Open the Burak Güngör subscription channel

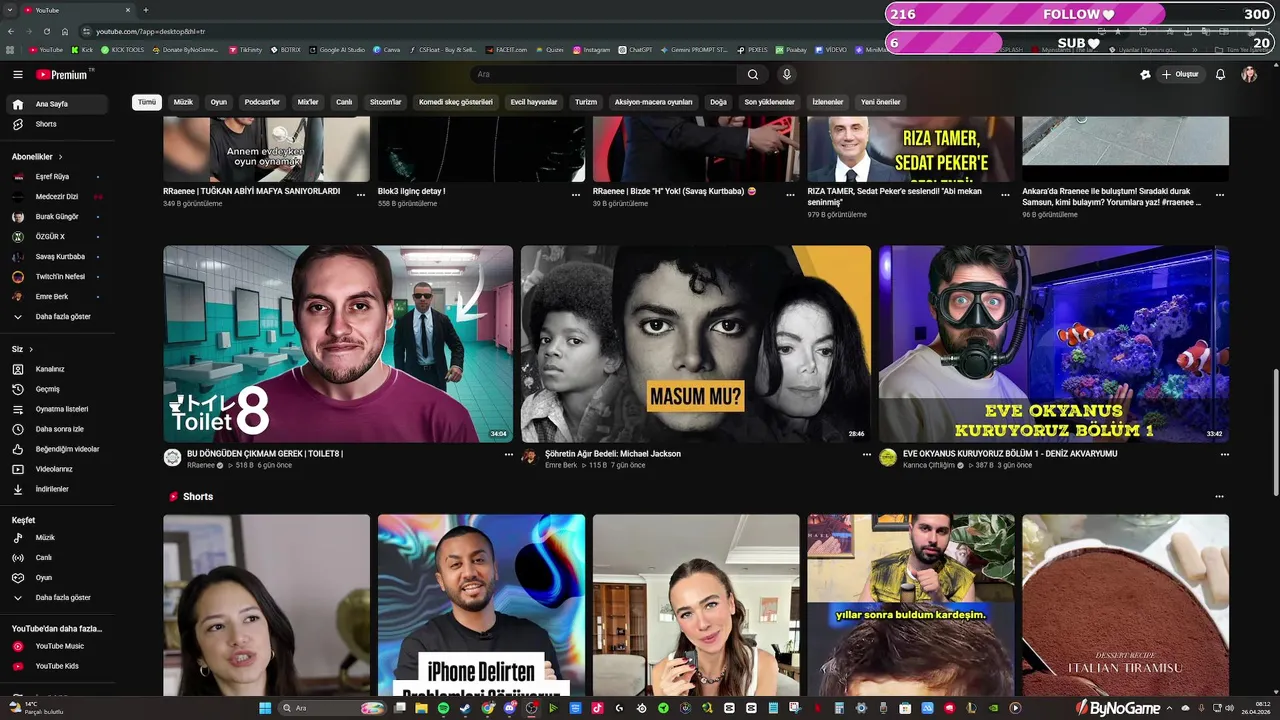click(x=57, y=217)
